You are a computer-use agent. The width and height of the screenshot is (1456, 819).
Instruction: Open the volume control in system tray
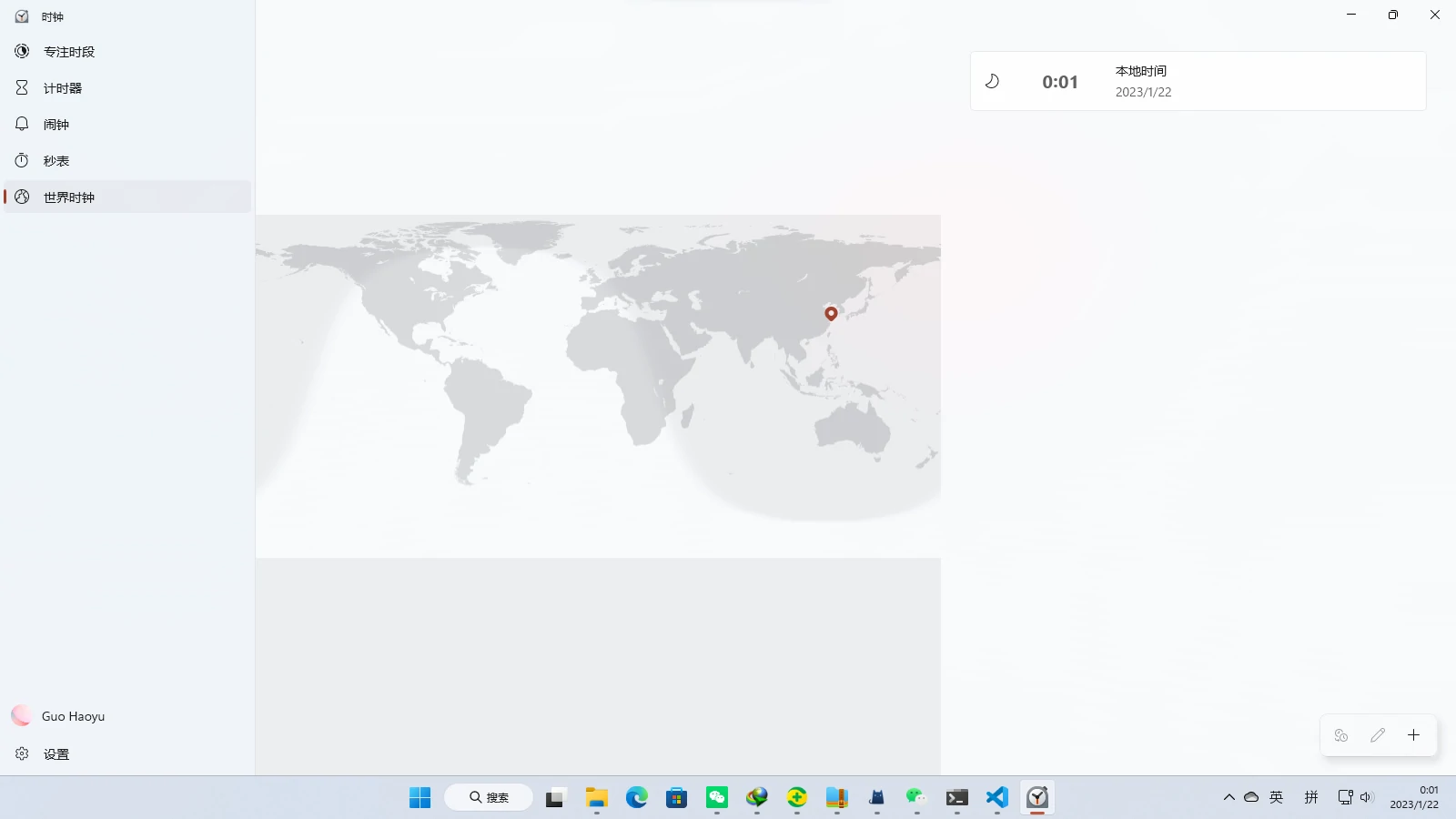[x=1366, y=797]
